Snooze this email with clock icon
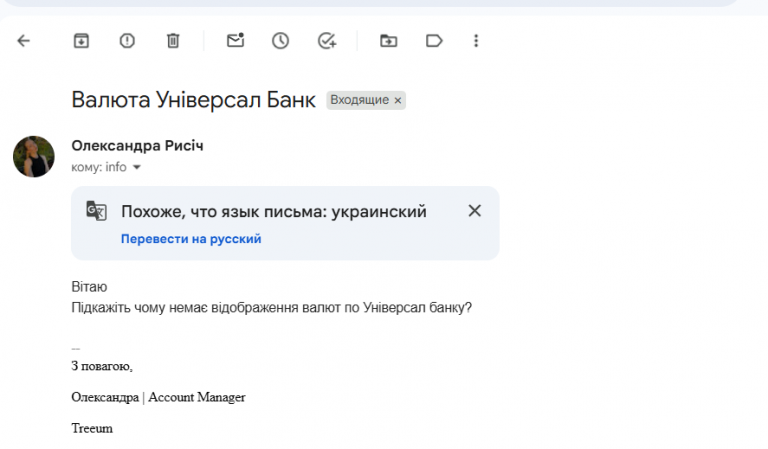This screenshot has width=768, height=449. point(281,41)
